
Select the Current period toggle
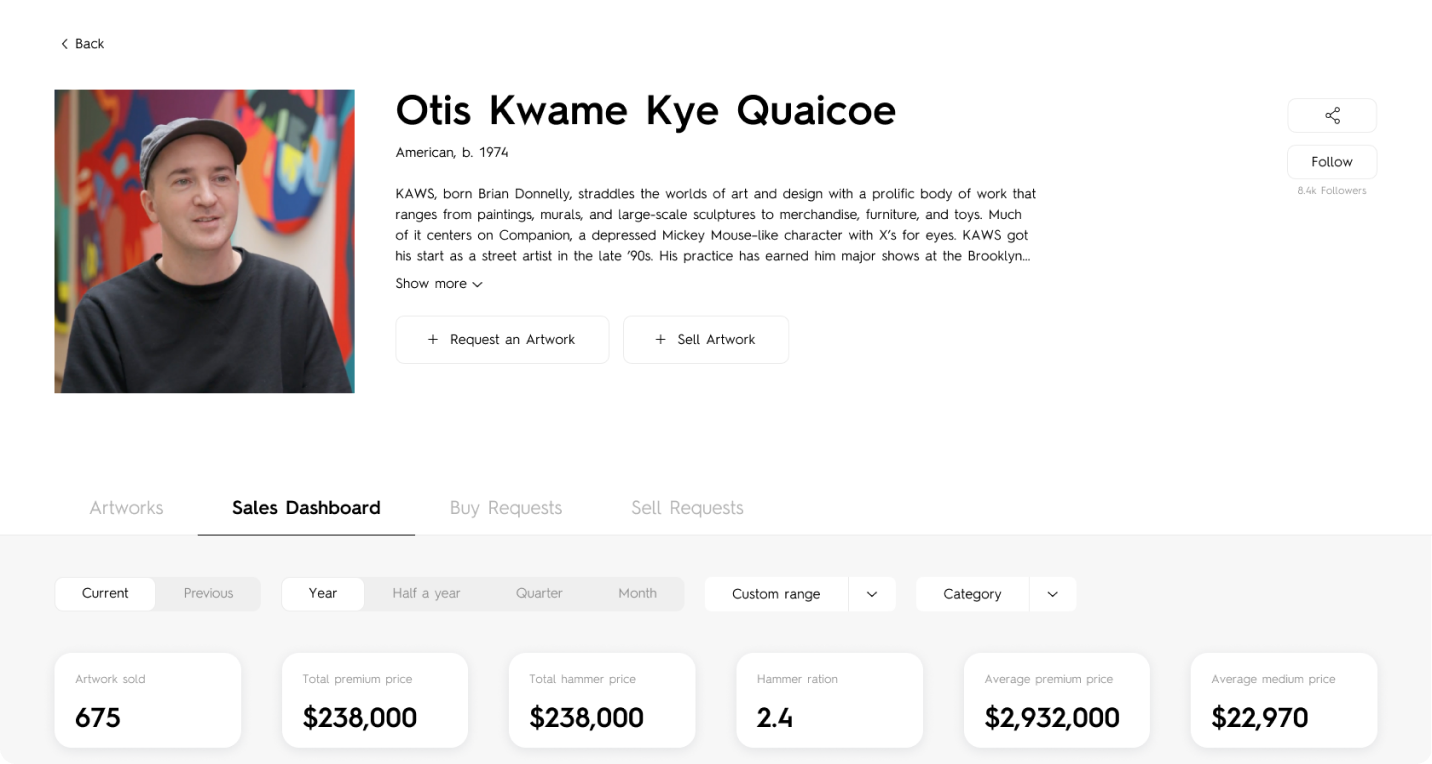105,594
